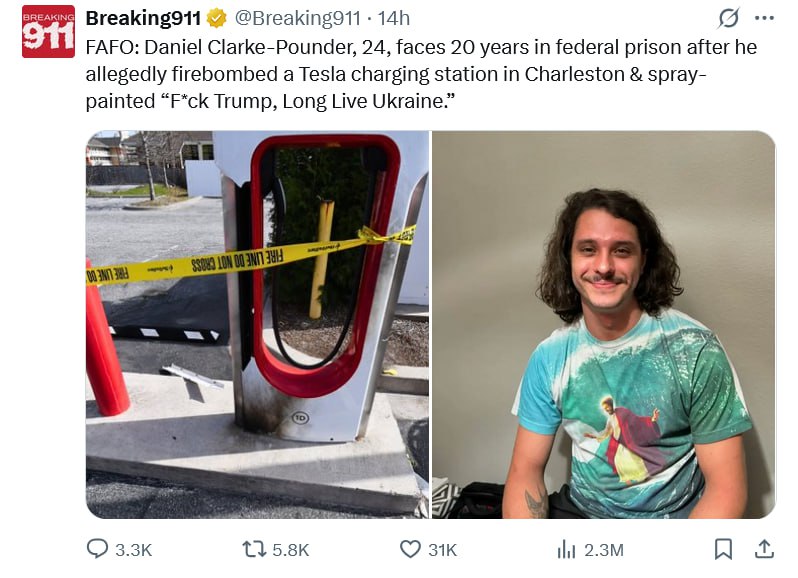The image size is (798, 578).
Task: Open the @Breaking911 handle link
Action: 298,18
